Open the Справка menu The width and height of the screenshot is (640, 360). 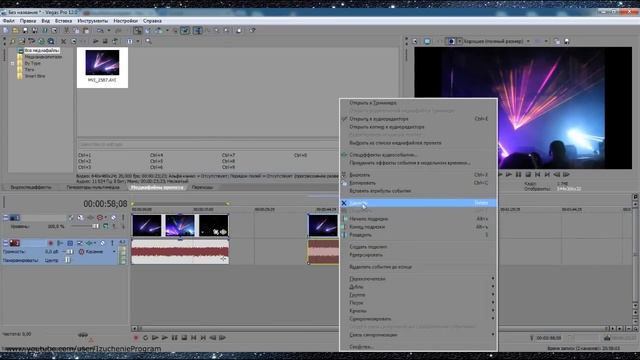click(152, 21)
